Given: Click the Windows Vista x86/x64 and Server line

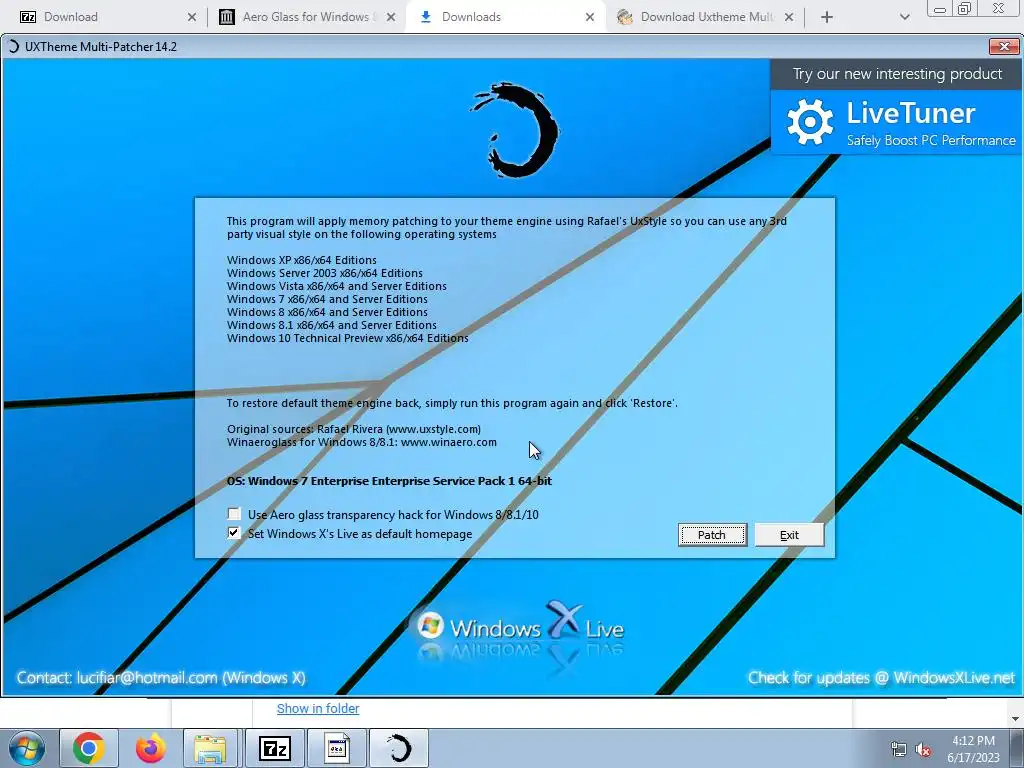Looking at the screenshot, I should click(337, 286).
